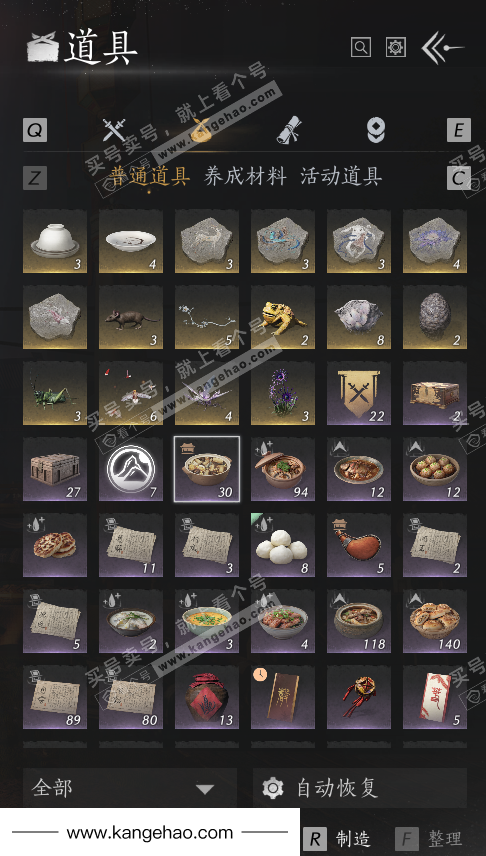Select the scroll category icon

pyautogui.click(x=289, y=130)
